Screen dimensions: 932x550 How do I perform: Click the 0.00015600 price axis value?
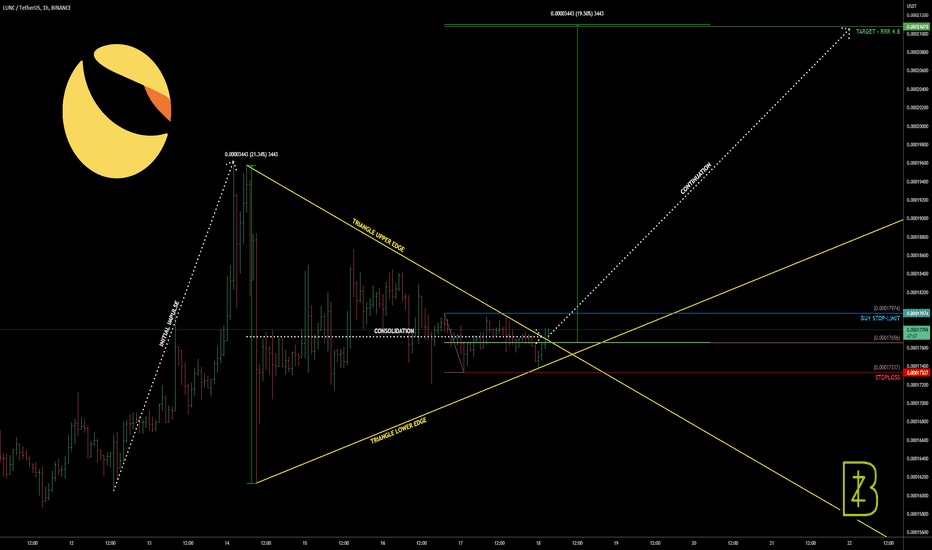click(x=918, y=532)
